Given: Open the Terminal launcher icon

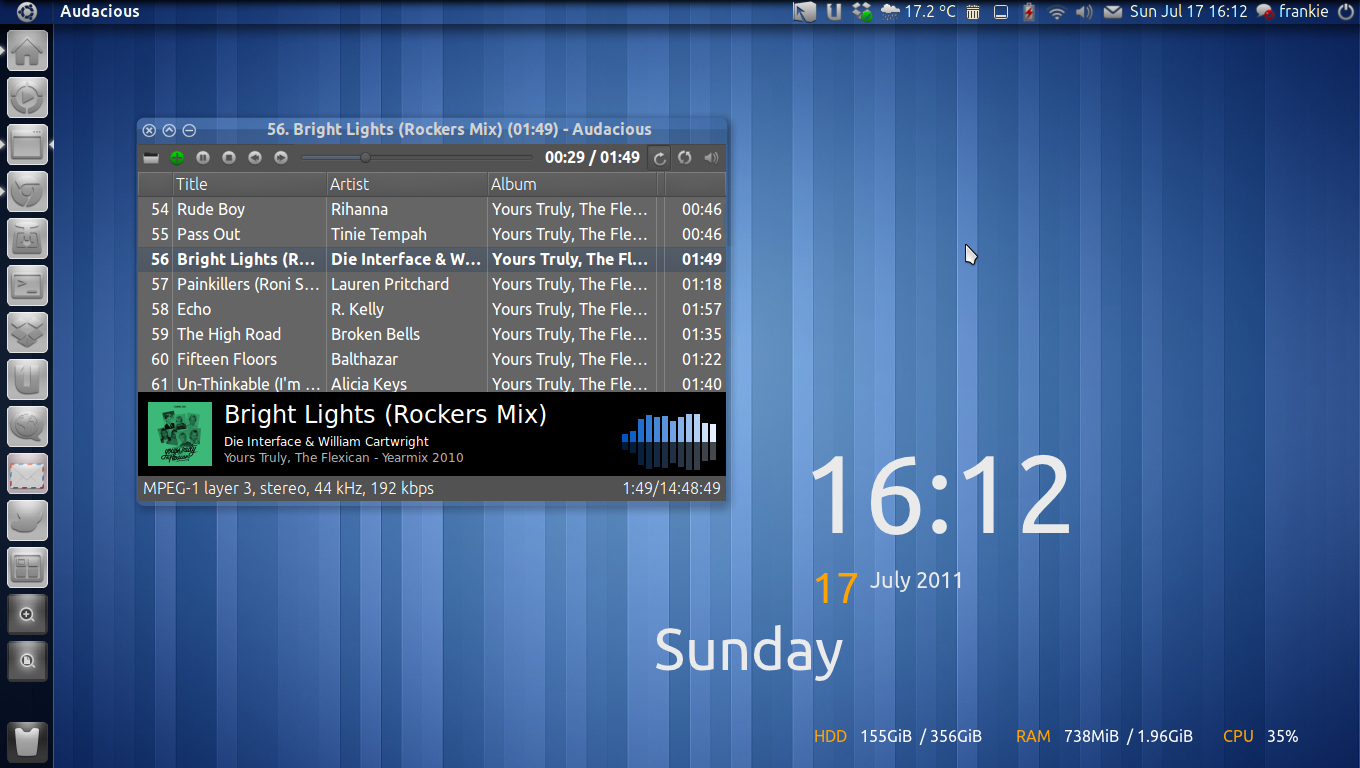Looking at the screenshot, I should [28, 286].
